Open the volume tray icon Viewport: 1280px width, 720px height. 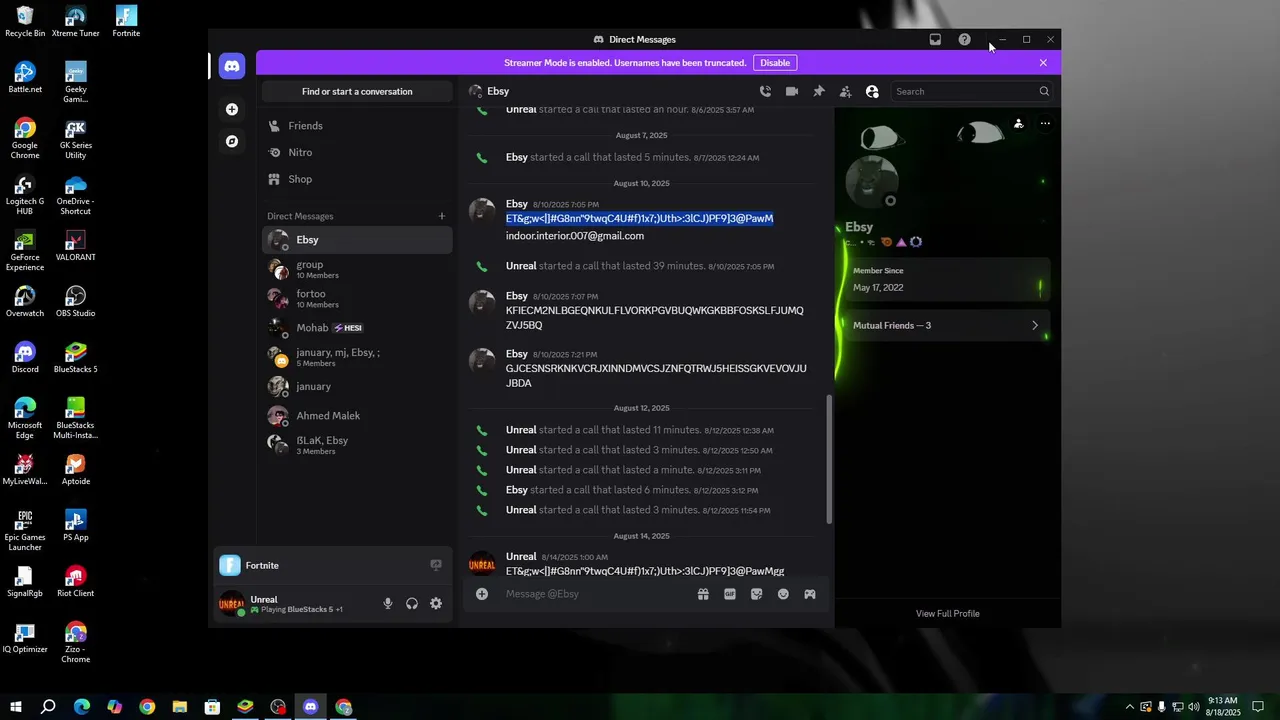click(x=1193, y=707)
